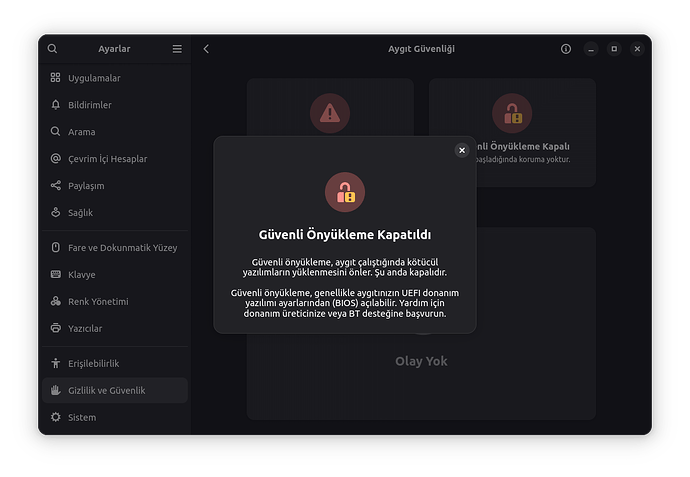Go to Çevrim İçi Hesaplar
This screenshot has height=477, width=690.
[107, 159]
